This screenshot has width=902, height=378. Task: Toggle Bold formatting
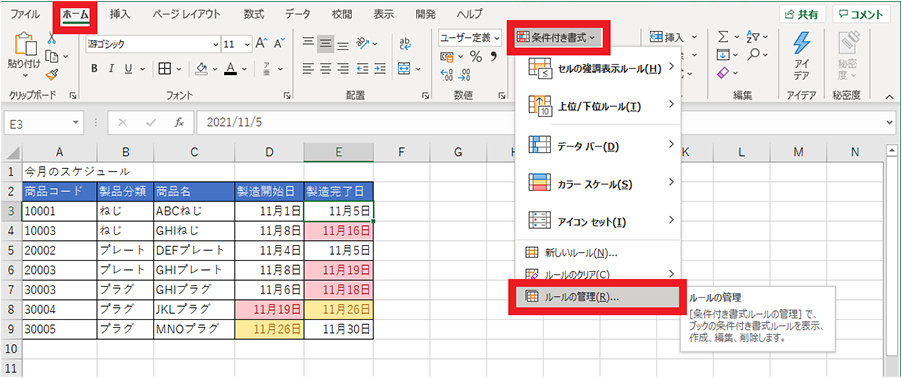point(94,69)
